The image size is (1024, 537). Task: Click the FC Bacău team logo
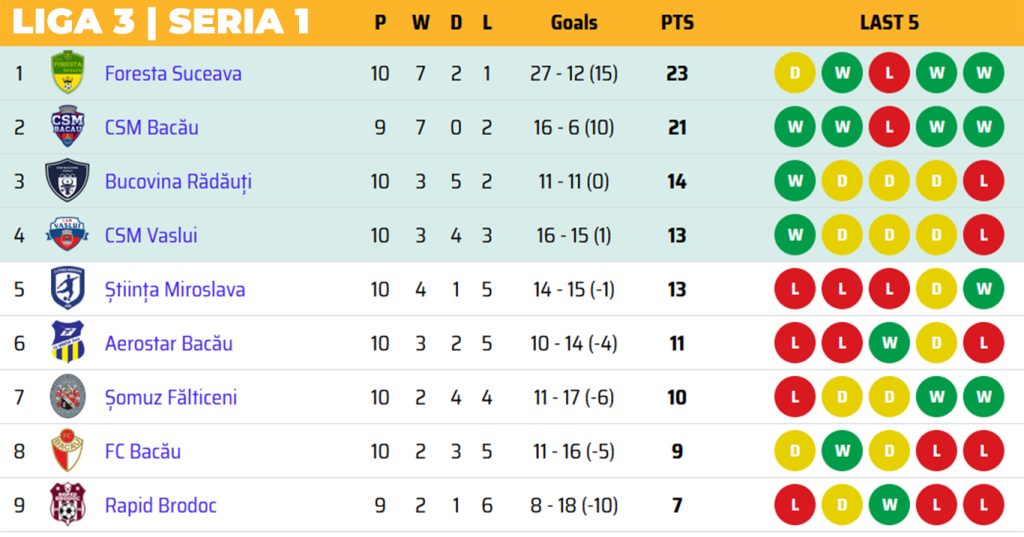pyautogui.click(x=68, y=451)
